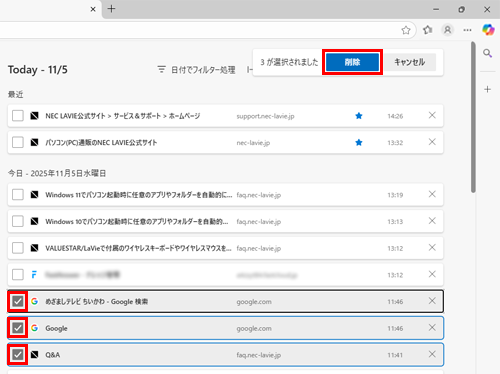500x374 pixels.
Task: Check the VALUESTAR/LaVie history row checkbox
Action: 18,248
